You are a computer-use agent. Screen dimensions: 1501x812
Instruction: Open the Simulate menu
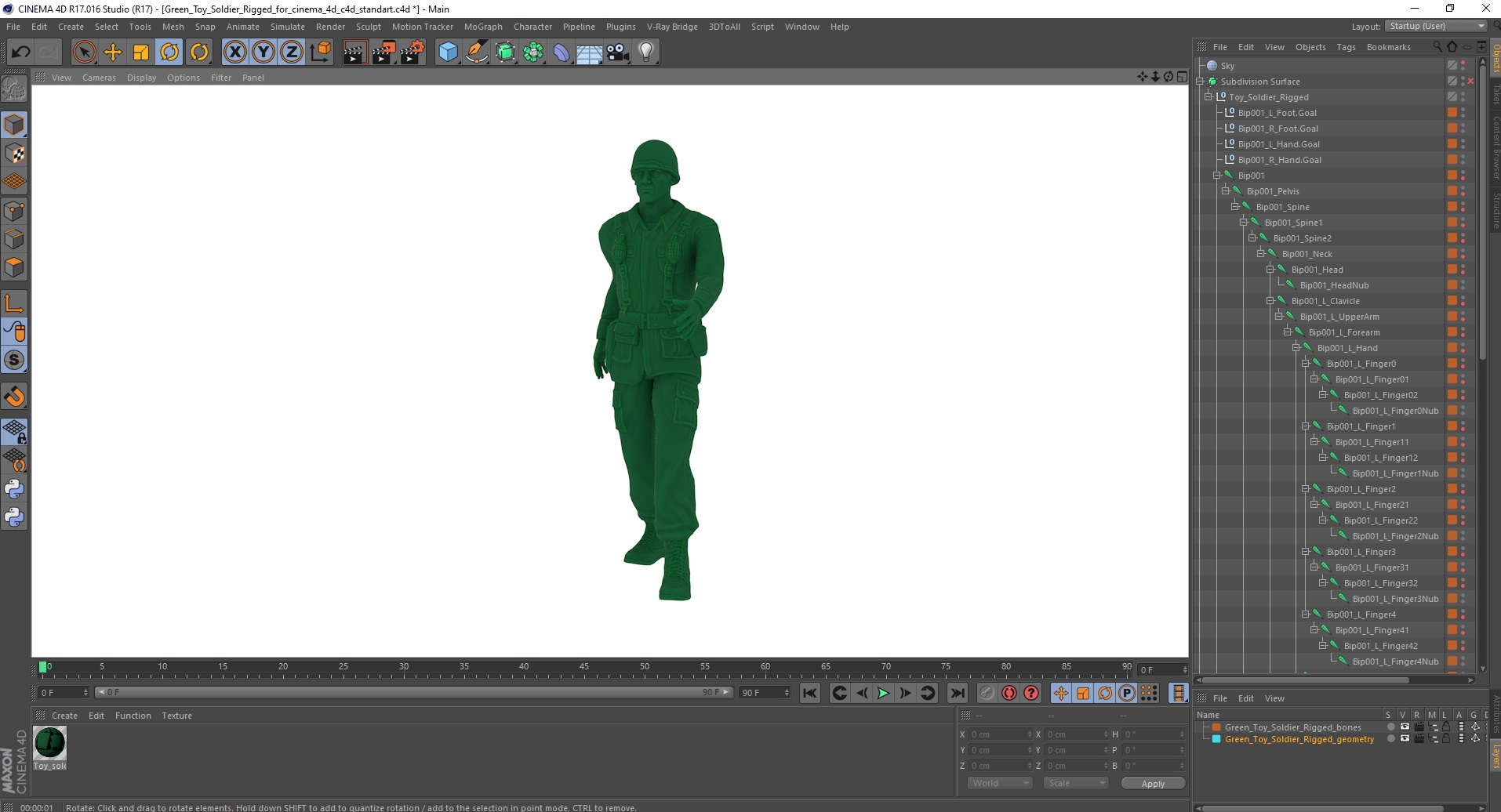click(288, 27)
